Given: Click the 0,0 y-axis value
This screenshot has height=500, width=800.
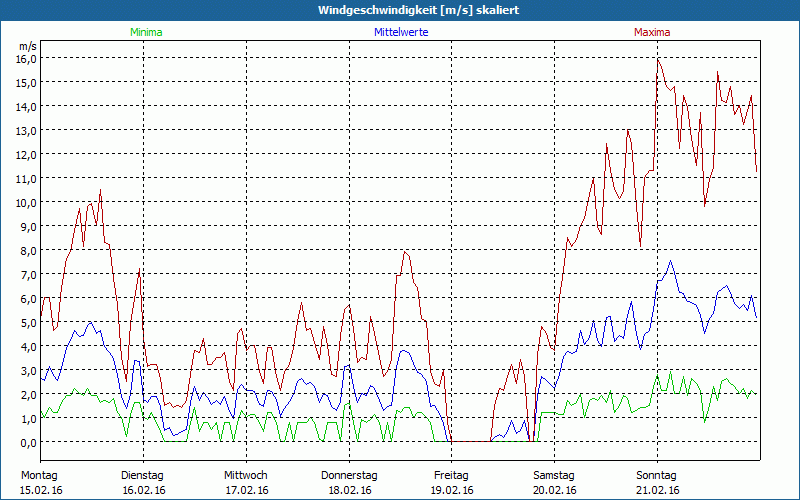Looking at the screenshot, I should tap(30, 442).
